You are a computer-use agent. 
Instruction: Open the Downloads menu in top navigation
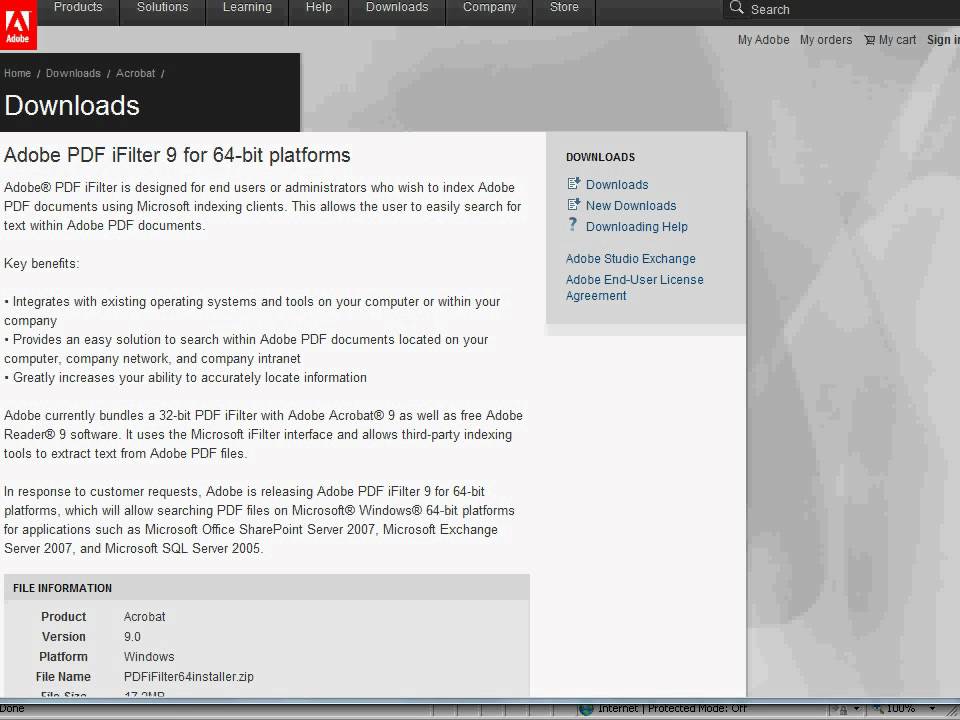397,7
